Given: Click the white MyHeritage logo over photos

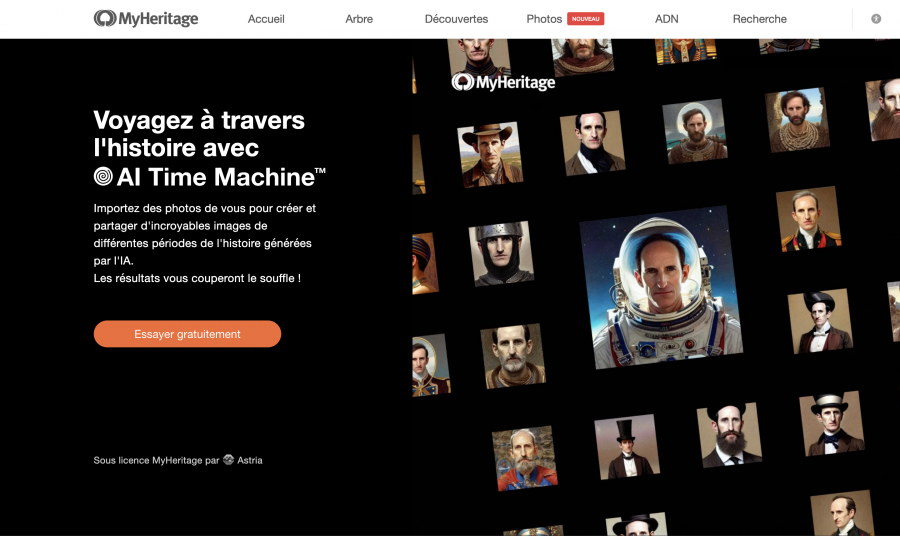Looking at the screenshot, I should click(x=503, y=82).
